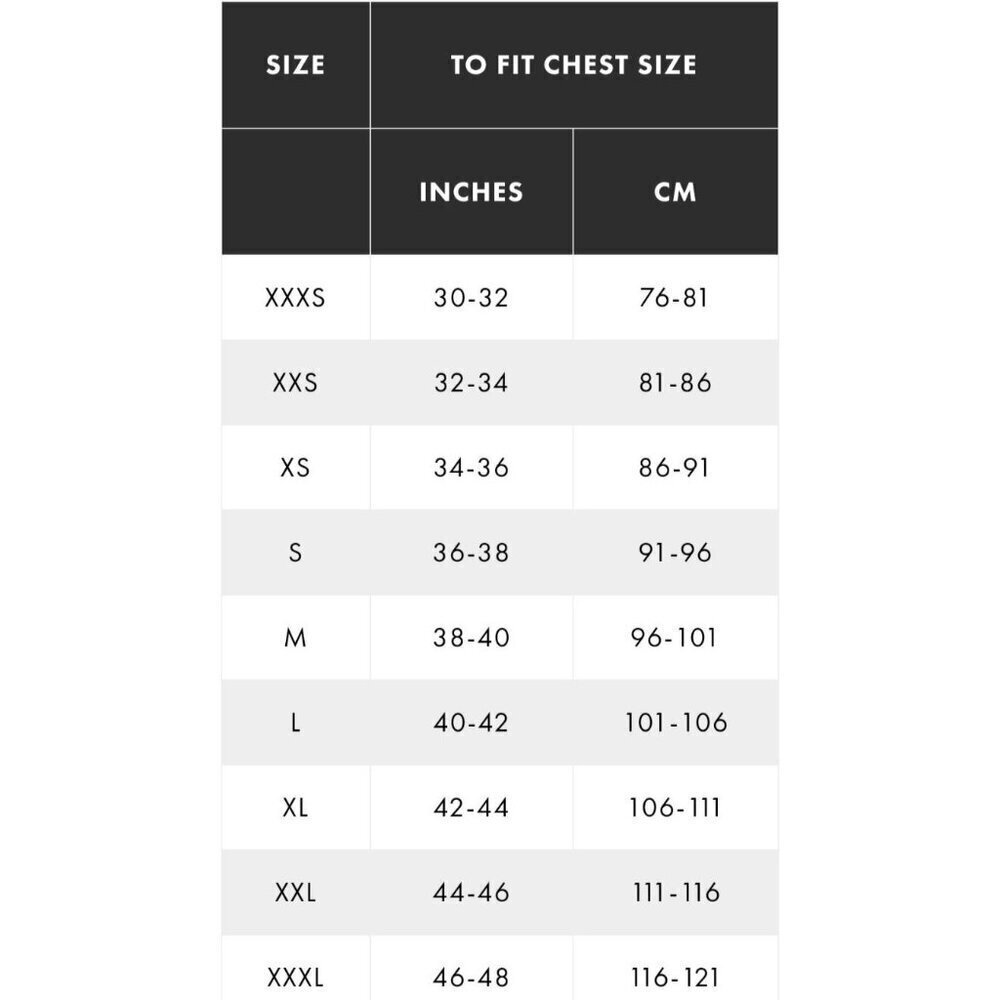
Task: Click the XS size row label
Action: (295, 468)
